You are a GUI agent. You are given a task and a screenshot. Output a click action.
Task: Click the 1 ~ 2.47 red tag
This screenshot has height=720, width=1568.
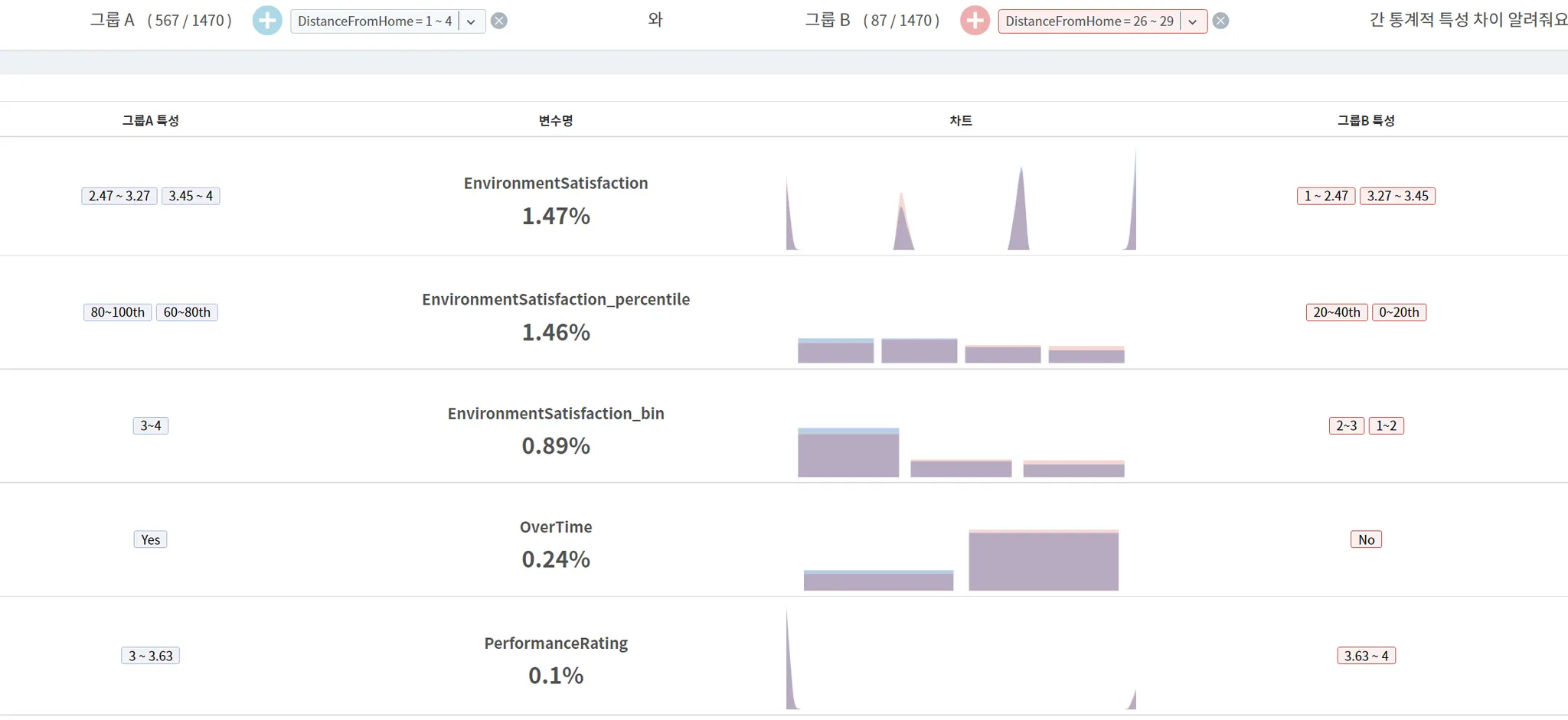pos(1326,196)
